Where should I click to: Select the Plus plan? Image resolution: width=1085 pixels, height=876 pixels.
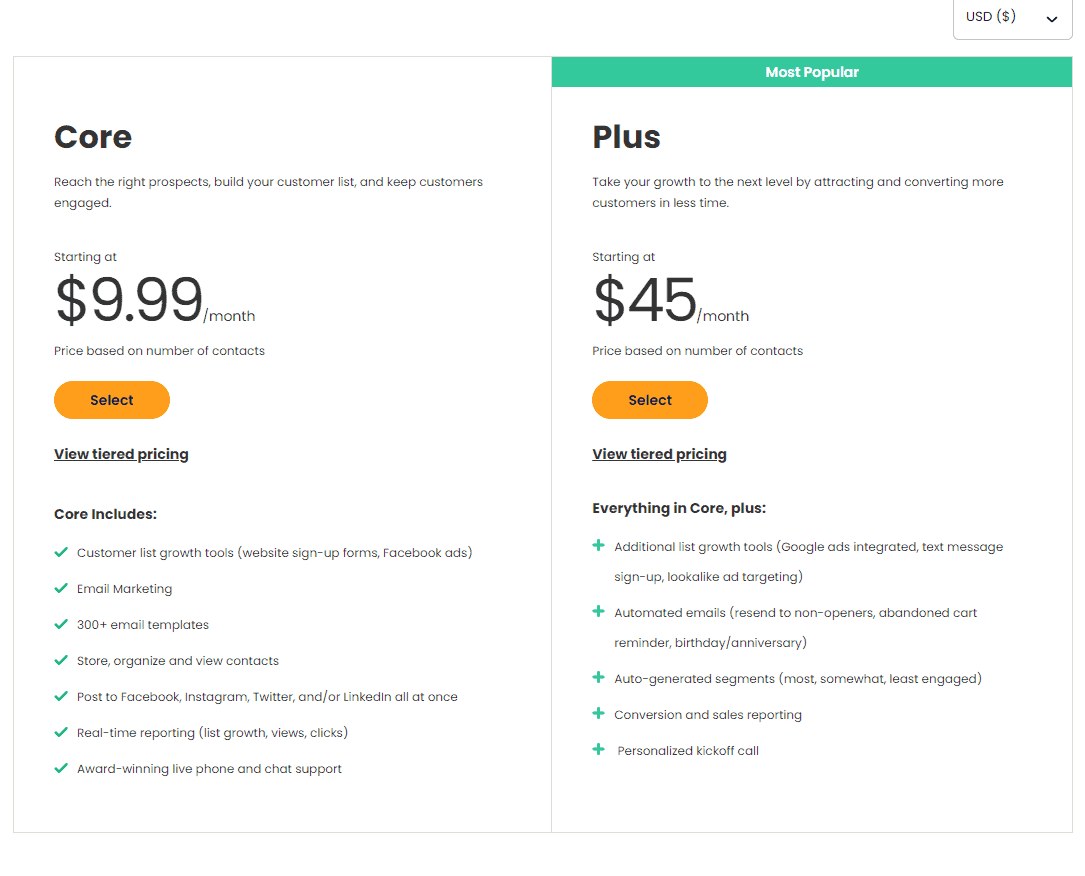tap(649, 399)
